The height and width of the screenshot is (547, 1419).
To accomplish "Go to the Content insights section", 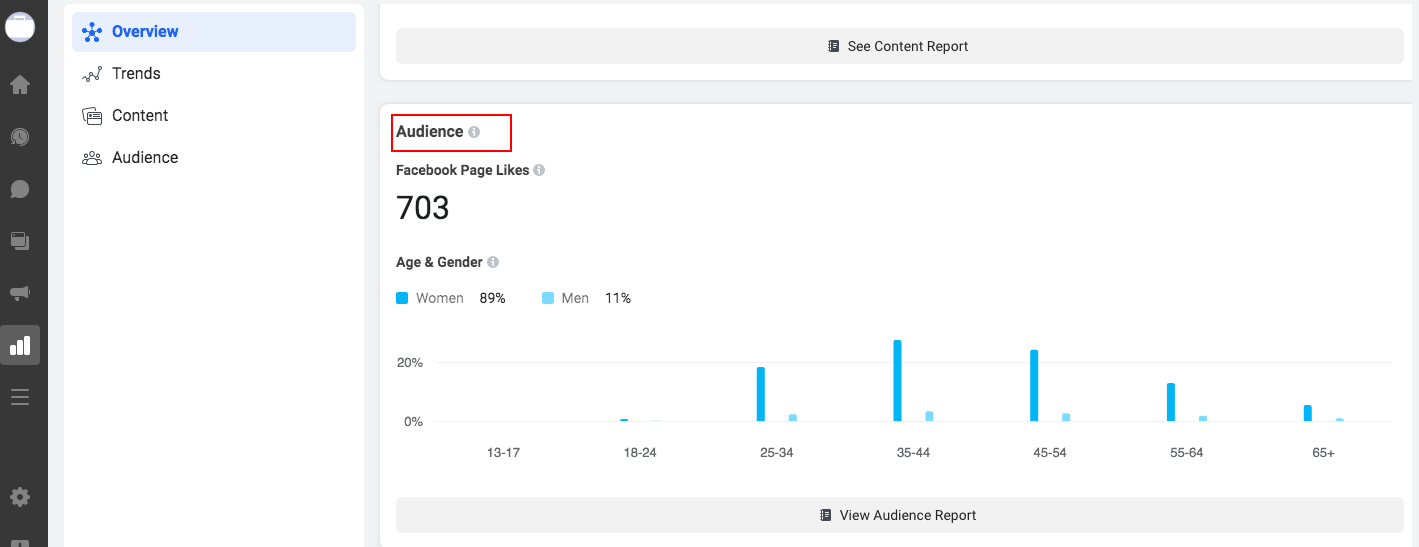I will 140,116.
